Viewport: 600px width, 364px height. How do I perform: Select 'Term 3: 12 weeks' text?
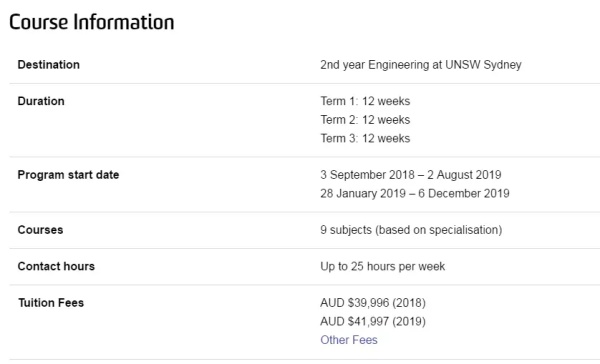365,138
